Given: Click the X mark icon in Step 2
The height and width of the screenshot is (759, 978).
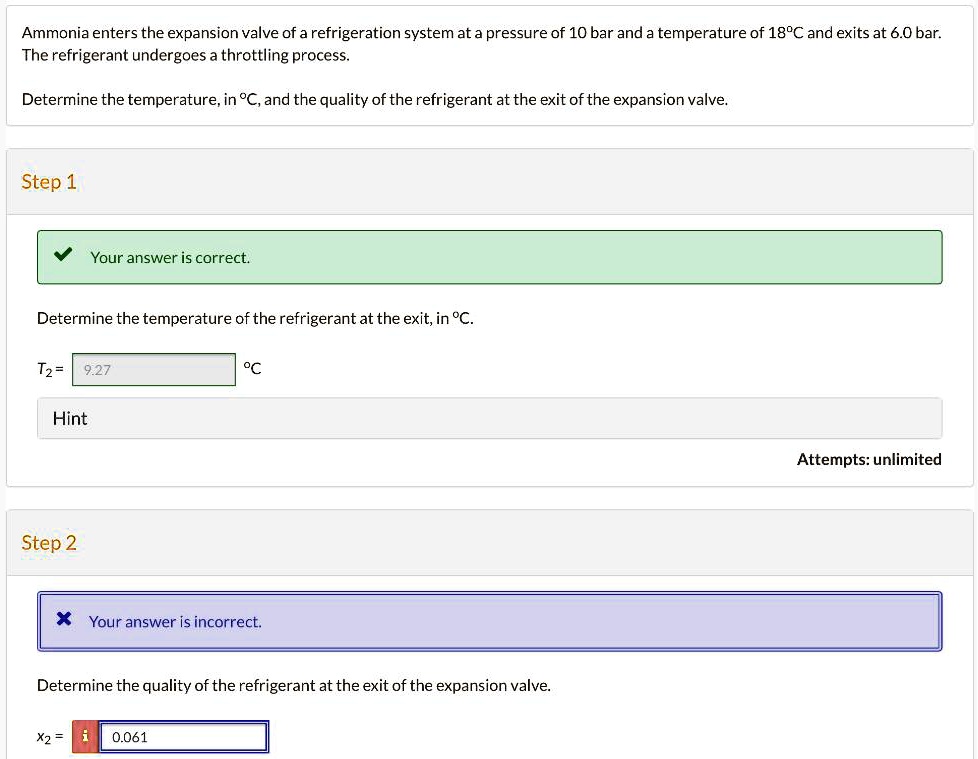Looking at the screenshot, I should coord(63,620).
